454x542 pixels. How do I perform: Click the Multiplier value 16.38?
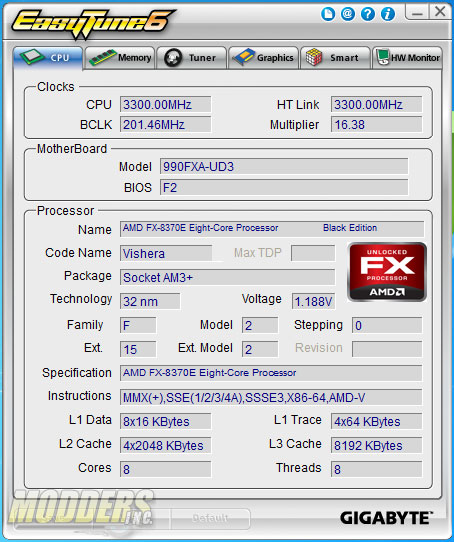pyautogui.click(x=376, y=124)
